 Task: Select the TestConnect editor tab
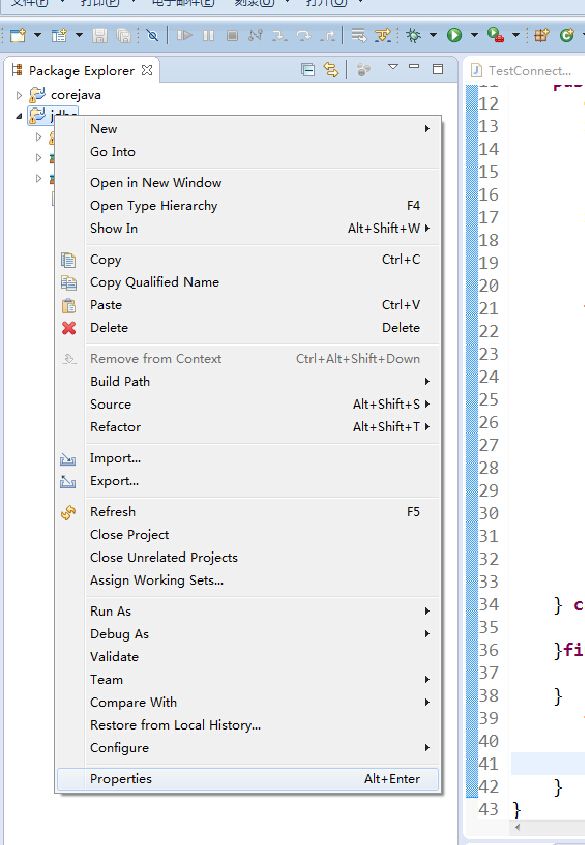523,71
